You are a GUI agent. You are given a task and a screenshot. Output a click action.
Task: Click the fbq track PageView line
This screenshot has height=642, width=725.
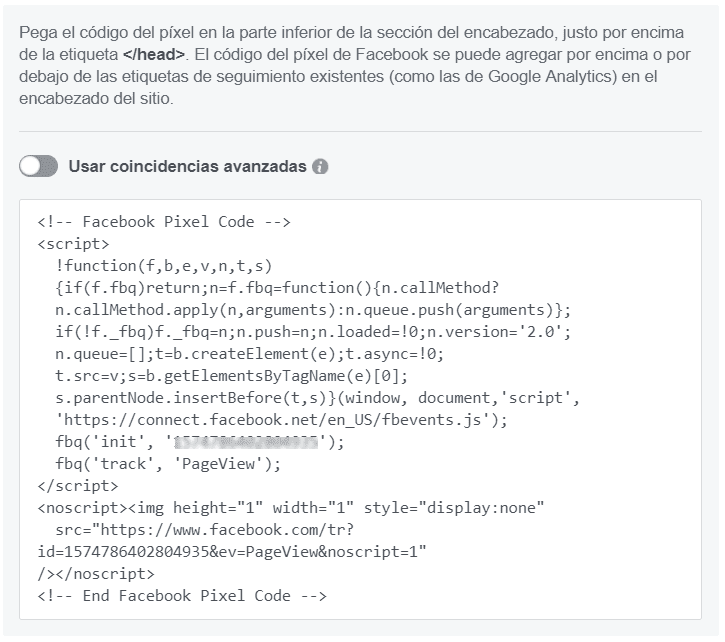168,464
